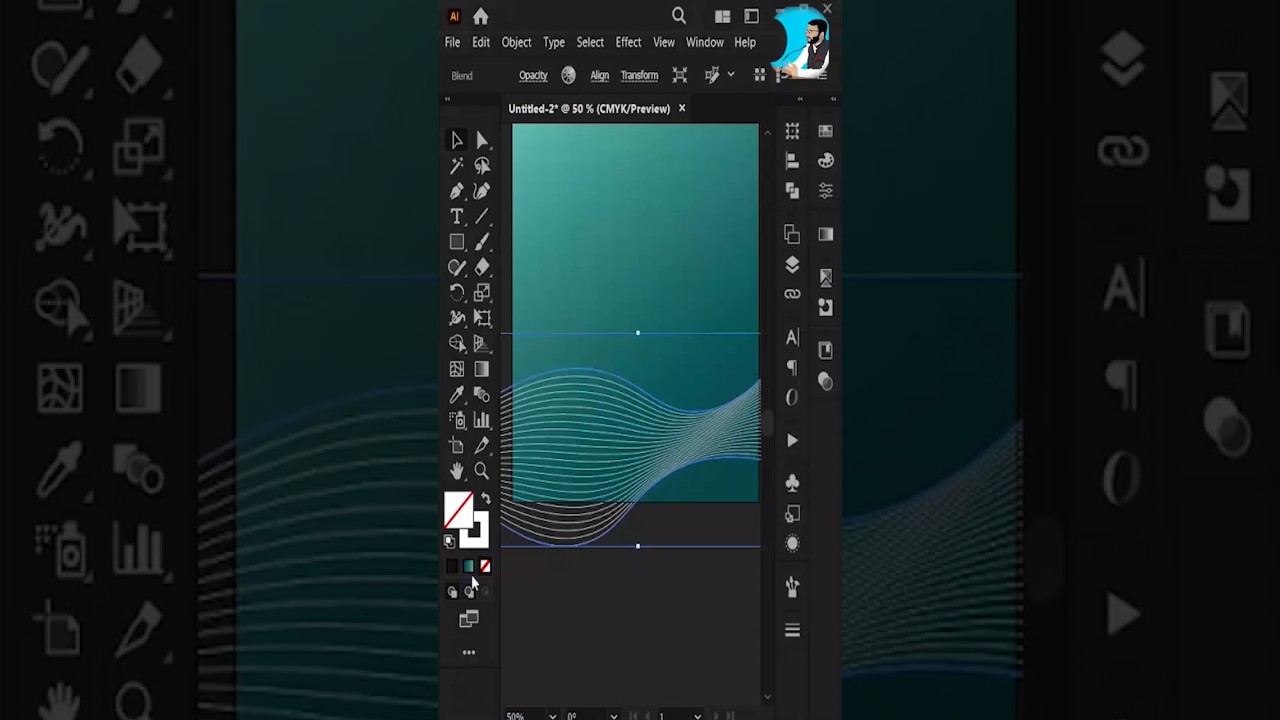Enable Draw Behind mode
Viewport: 1280px width, 720px height.
pyautogui.click(x=469, y=592)
